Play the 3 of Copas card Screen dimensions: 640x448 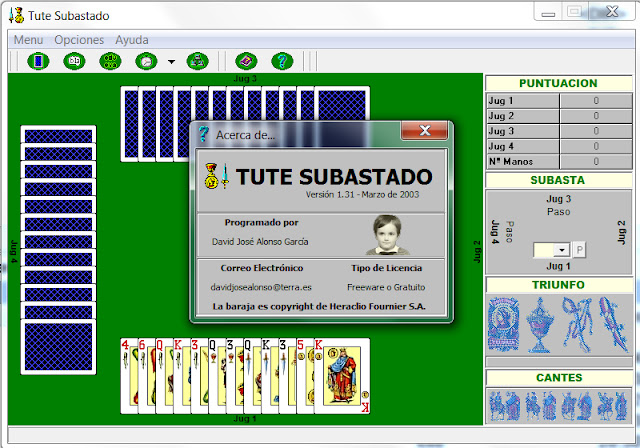(234, 376)
